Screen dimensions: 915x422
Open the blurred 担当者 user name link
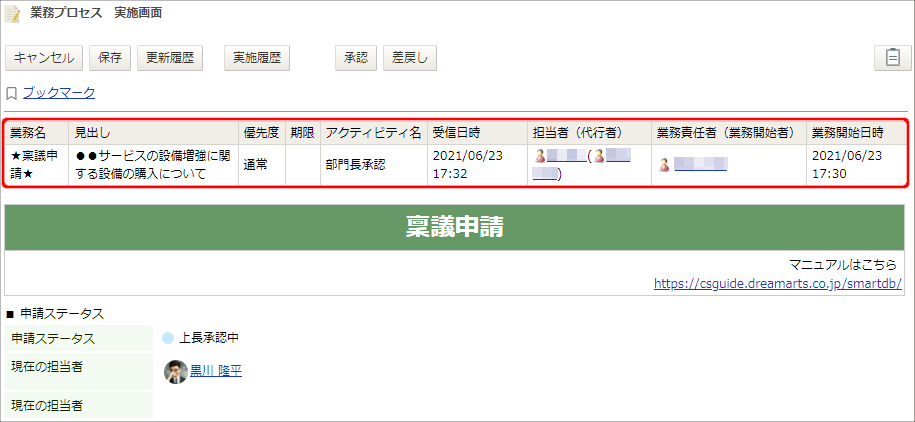tap(566, 156)
